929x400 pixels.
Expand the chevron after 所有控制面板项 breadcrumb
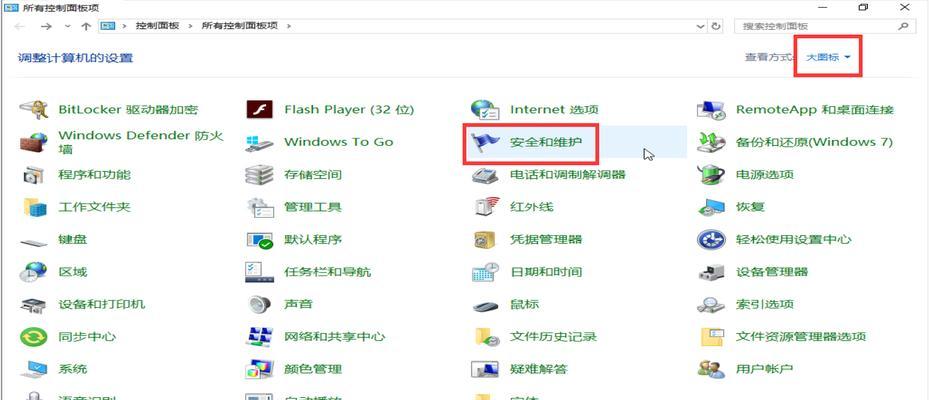pos(289,26)
